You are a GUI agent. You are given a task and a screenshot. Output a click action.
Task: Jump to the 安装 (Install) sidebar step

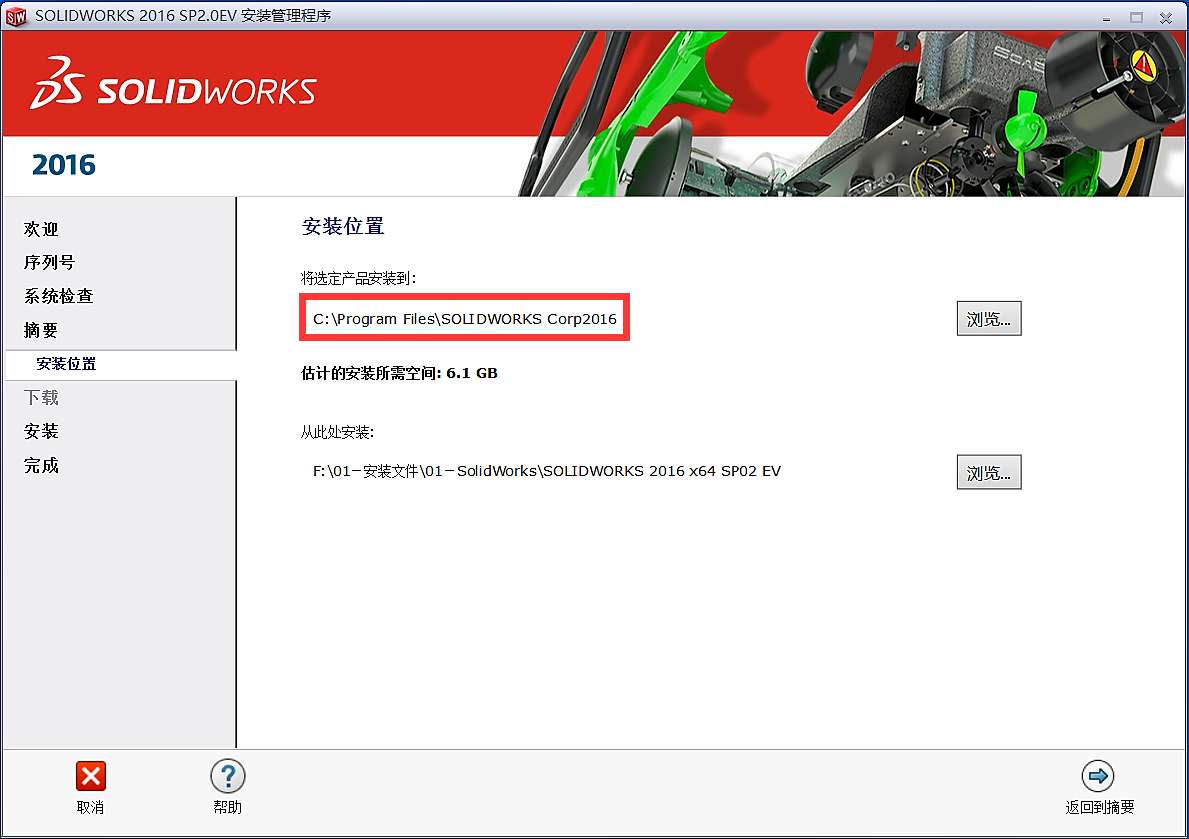[x=42, y=431]
